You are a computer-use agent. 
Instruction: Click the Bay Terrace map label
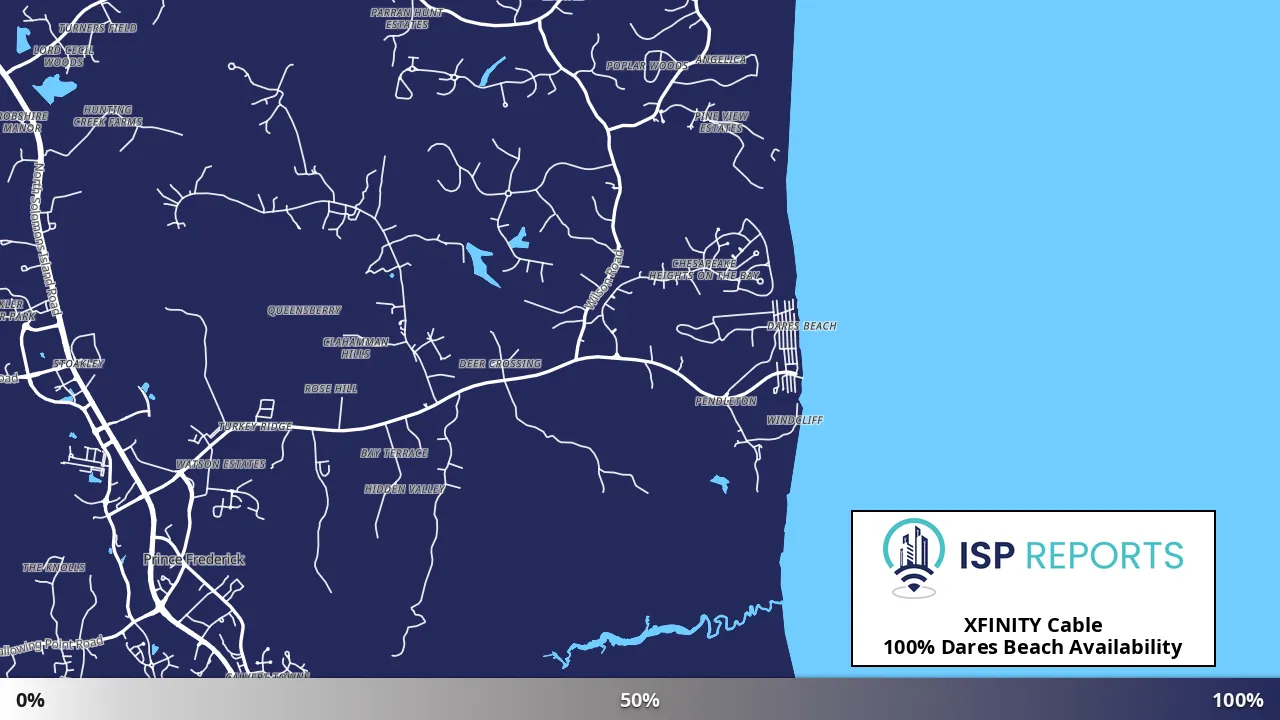394,453
